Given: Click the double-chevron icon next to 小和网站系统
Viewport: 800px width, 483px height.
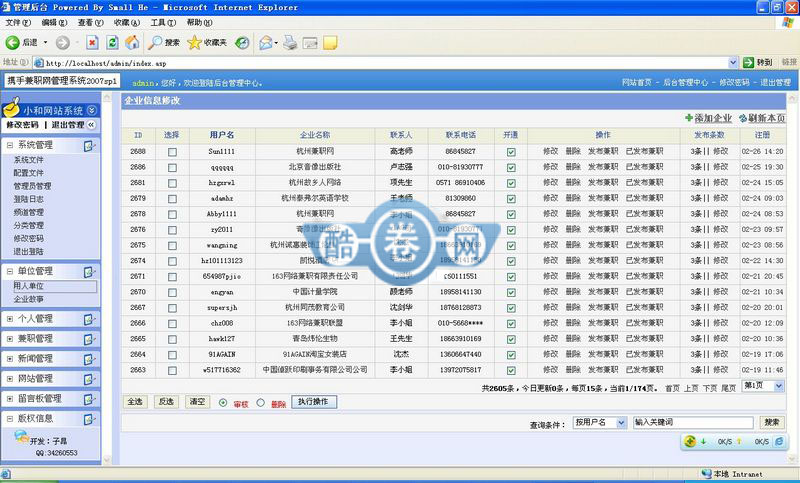Looking at the screenshot, I should point(92,110).
